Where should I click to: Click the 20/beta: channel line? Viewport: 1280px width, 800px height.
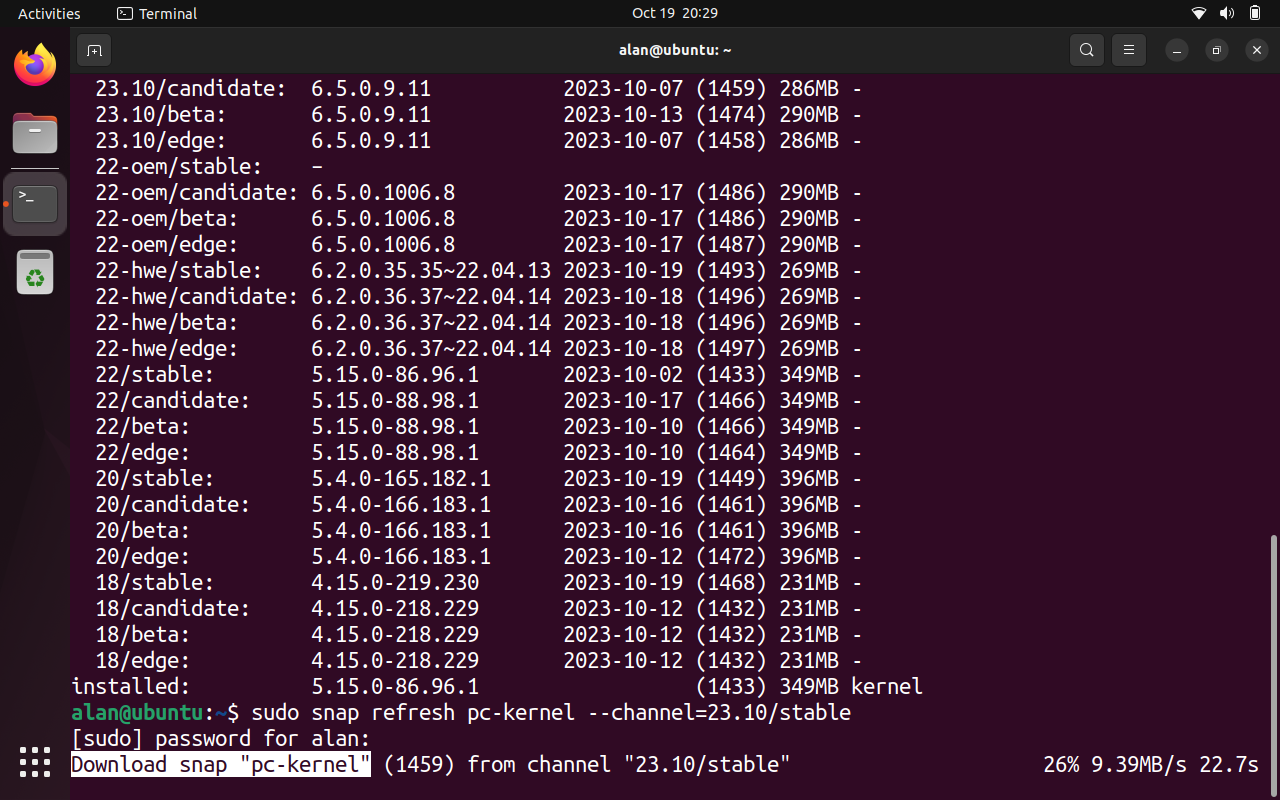tap(478, 531)
